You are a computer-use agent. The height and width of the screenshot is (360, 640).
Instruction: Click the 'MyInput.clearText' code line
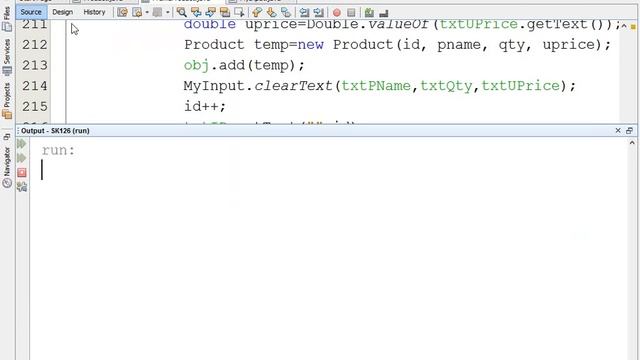point(380,86)
